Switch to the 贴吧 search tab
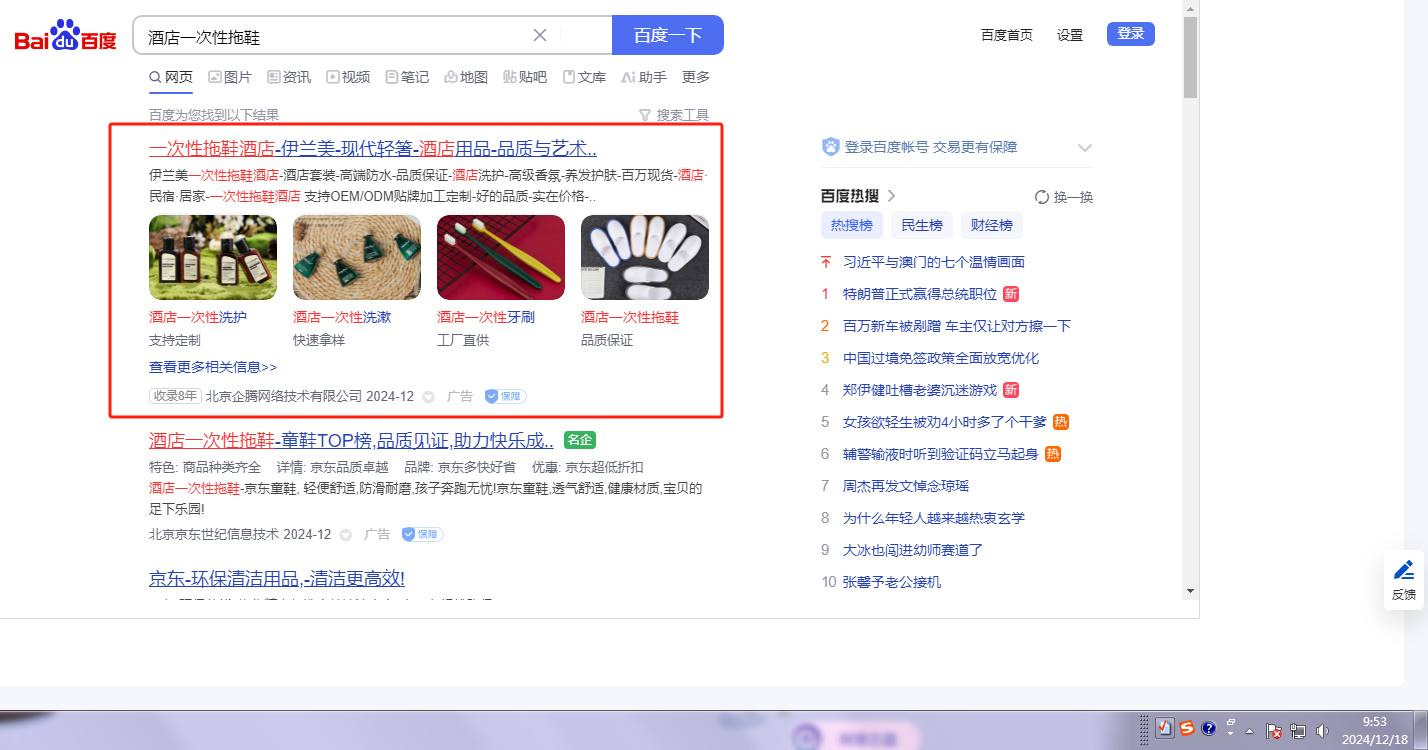 (525, 77)
